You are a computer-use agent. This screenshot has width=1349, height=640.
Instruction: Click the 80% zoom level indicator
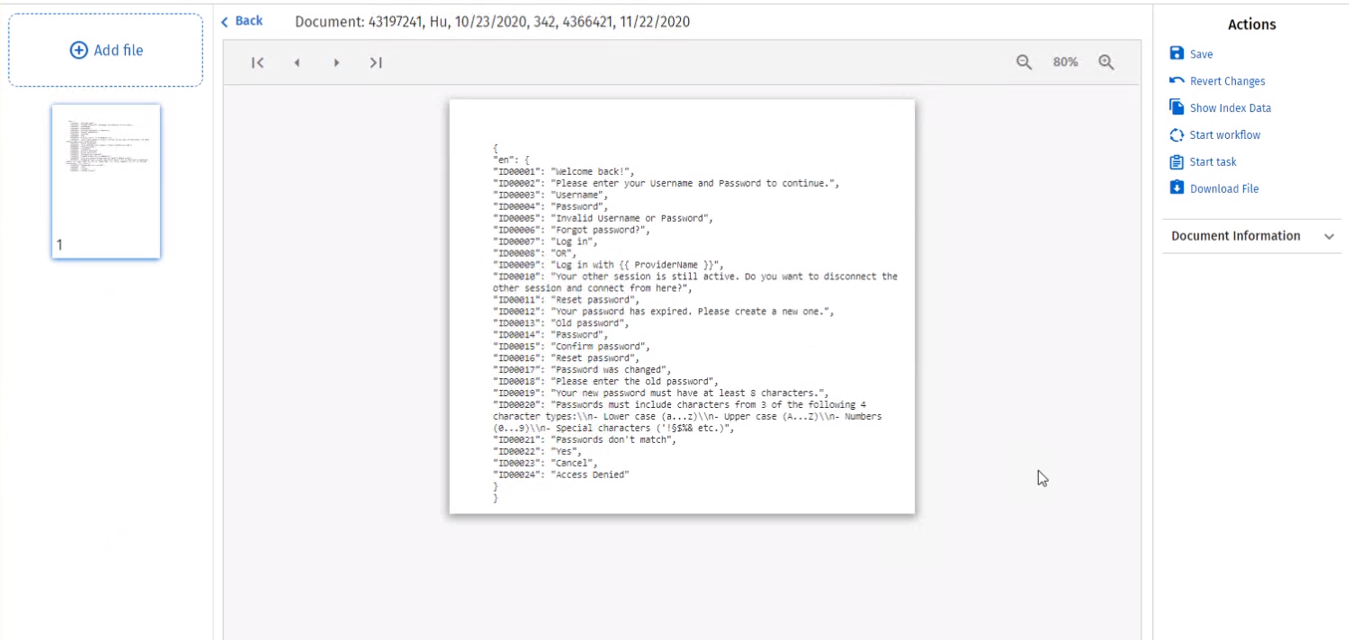pos(1065,62)
